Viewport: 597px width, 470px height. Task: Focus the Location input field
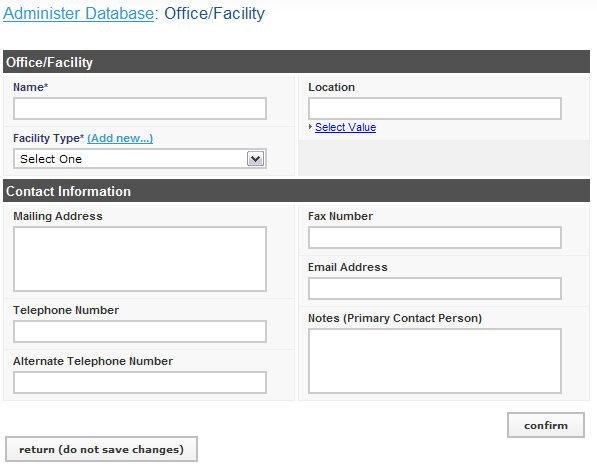pyautogui.click(x=435, y=109)
